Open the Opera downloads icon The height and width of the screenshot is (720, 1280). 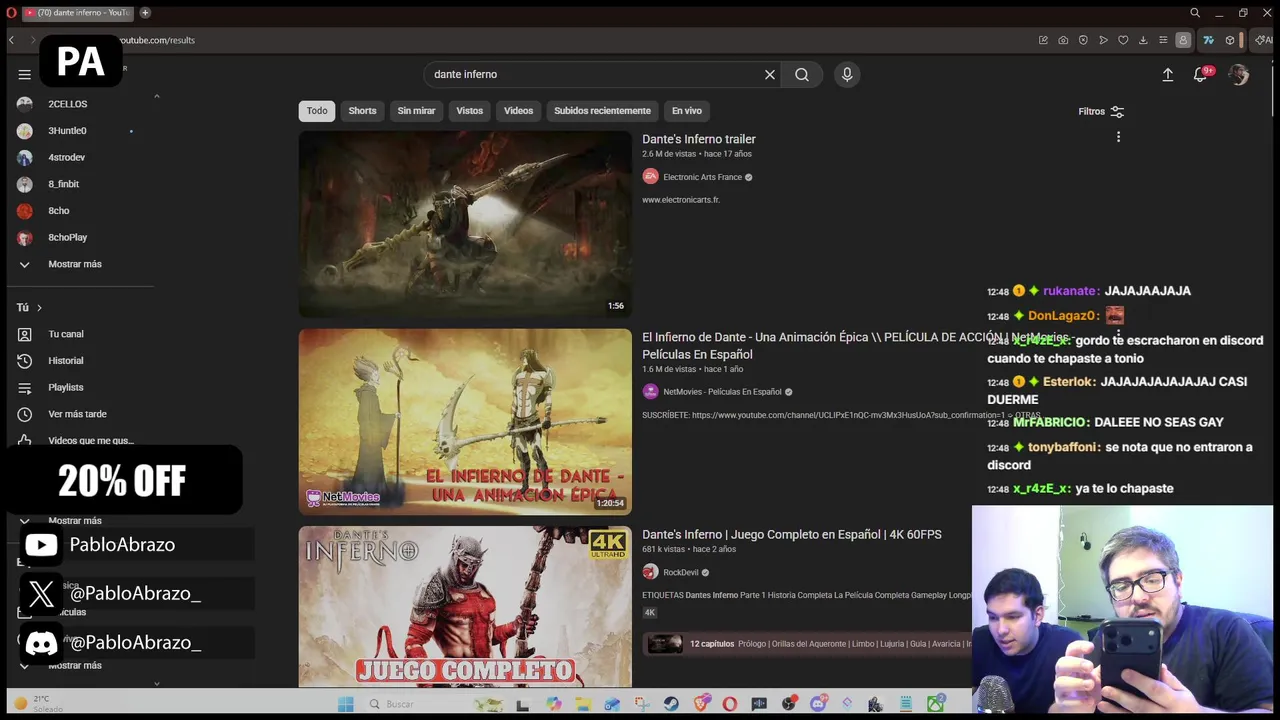(1143, 40)
